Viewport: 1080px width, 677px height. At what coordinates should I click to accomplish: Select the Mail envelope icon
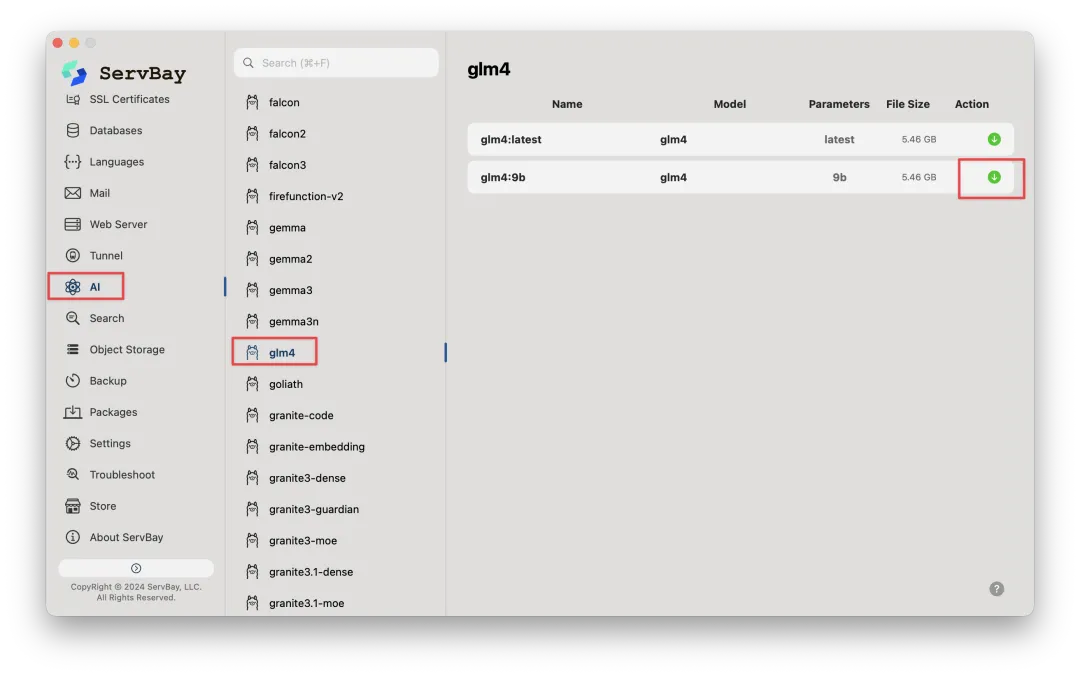tap(72, 193)
